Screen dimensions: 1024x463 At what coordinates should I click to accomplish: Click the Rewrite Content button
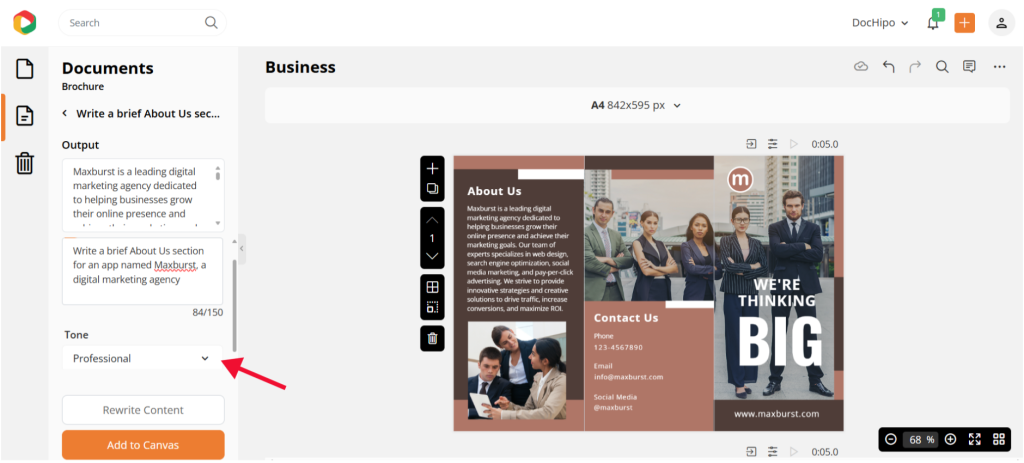(x=143, y=410)
